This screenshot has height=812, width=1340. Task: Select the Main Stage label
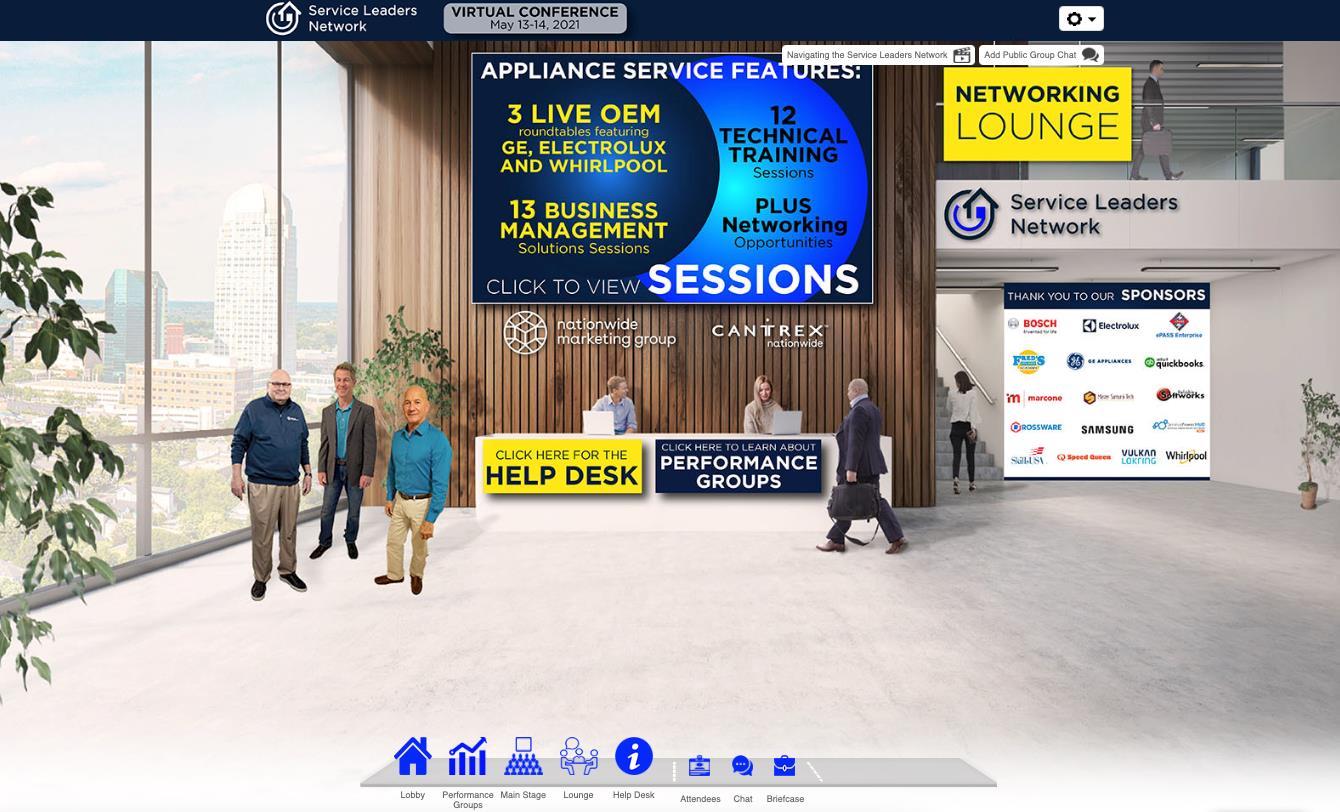(523, 795)
